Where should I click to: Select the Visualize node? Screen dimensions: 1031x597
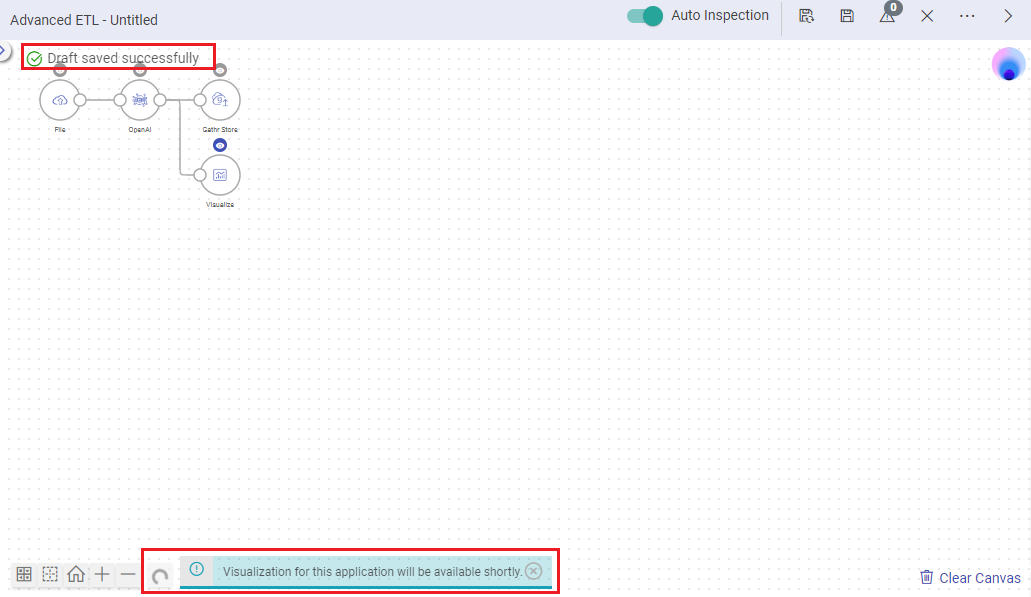220,175
